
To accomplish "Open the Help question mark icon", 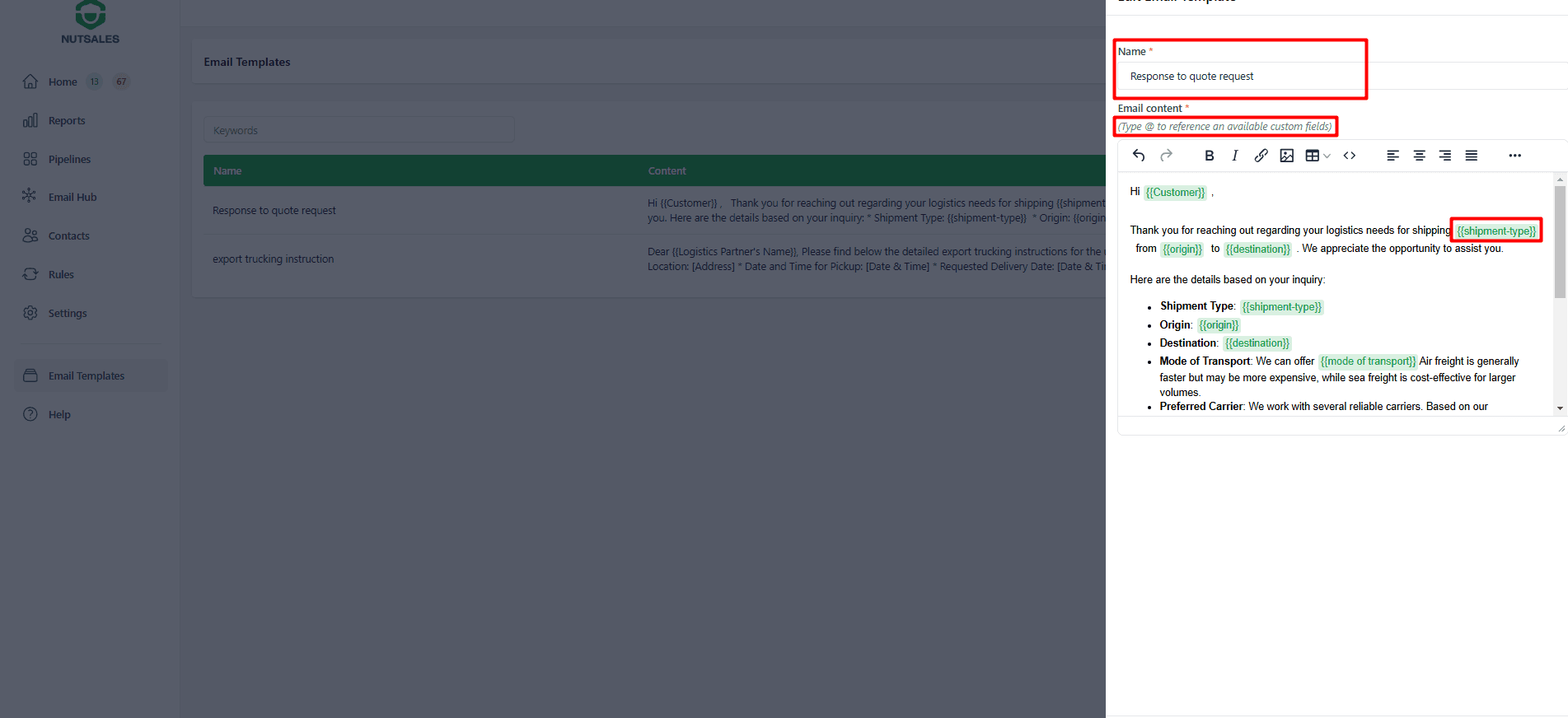I will pos(30,414).
